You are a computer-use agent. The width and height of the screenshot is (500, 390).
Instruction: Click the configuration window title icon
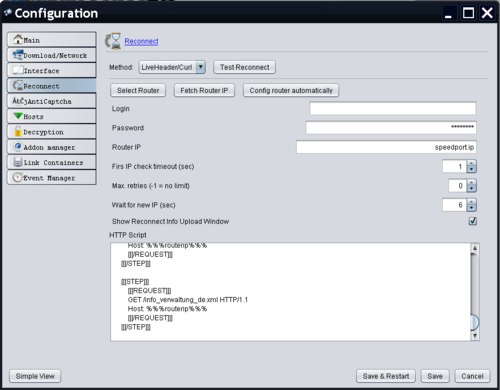[8, 13]
